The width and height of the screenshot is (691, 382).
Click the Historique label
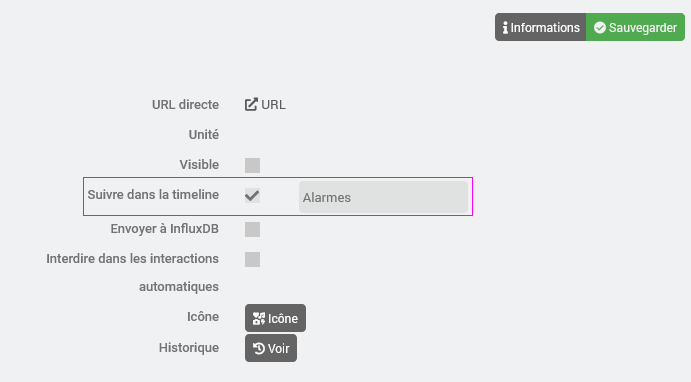pyautogui.click(x=189, y=348)
